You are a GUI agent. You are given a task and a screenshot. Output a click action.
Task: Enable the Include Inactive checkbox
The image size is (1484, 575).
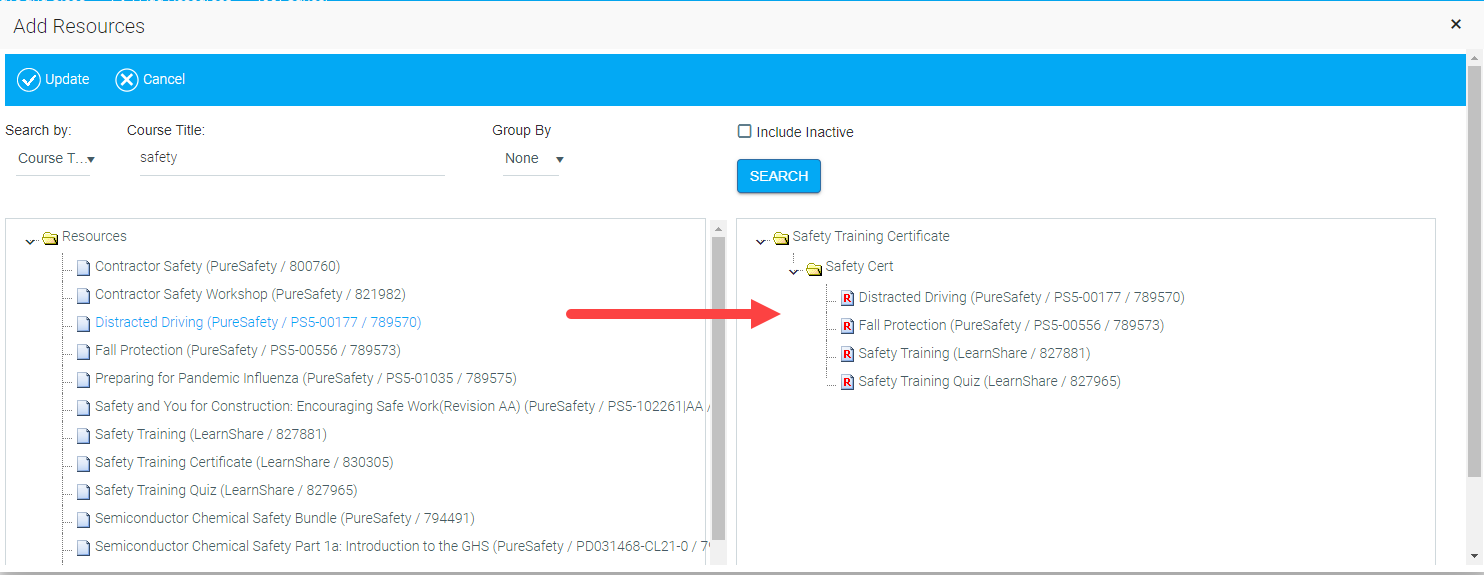[x=744, y=131]
